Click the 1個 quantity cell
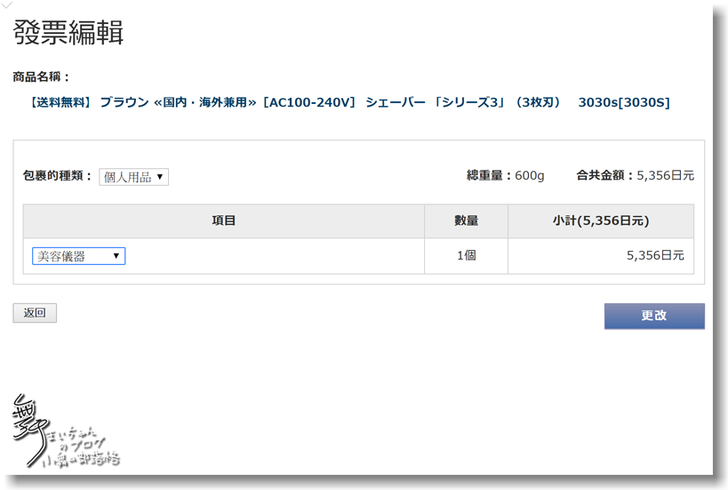This screenshot has height=490, width=728. [x=466, y=256]
